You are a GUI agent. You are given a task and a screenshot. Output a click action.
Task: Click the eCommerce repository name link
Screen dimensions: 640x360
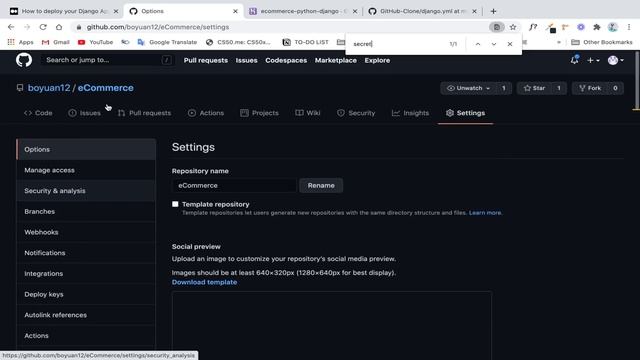tap(106, 88)
